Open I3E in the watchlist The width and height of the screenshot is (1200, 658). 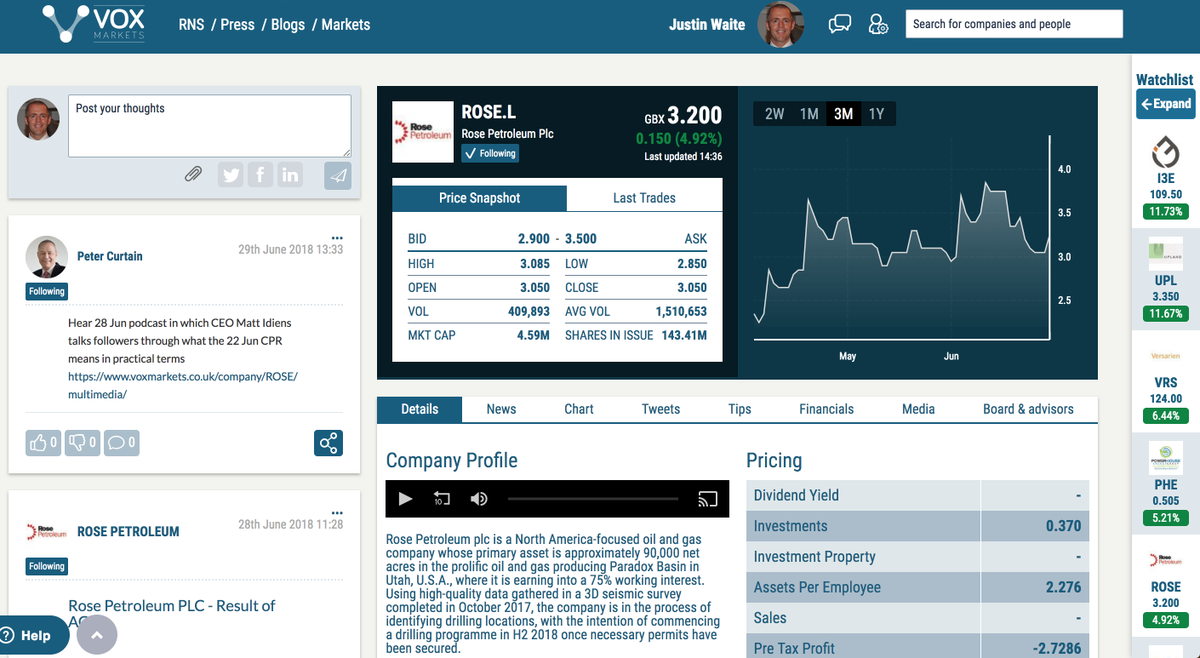tap(1166, 178)
